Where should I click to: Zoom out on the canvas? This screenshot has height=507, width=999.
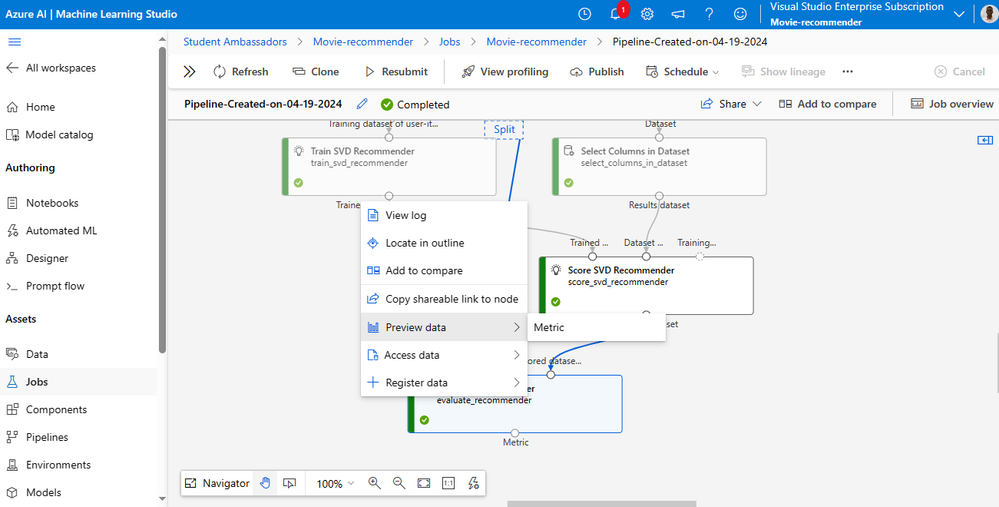pos(399,483)
